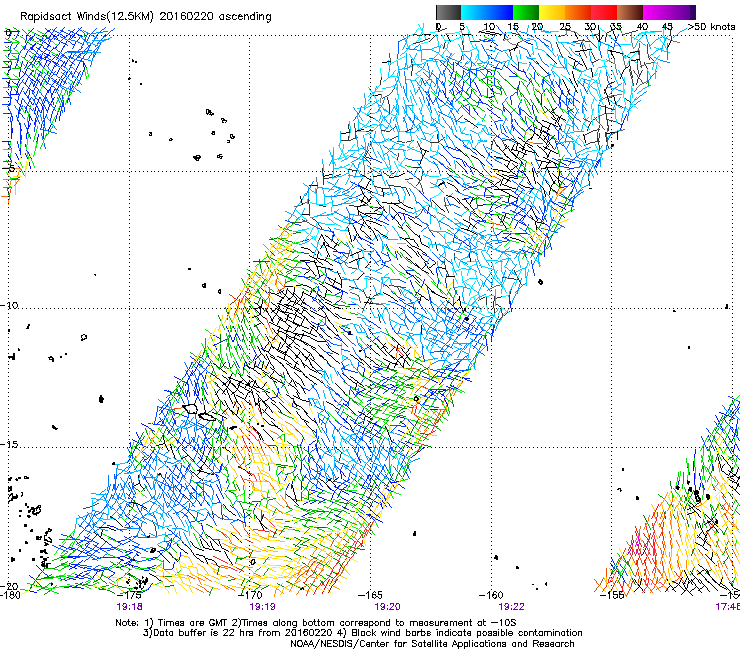
Task: Click the magenta-purple 40-50 knots legend swatch
Action: (669, 12)
